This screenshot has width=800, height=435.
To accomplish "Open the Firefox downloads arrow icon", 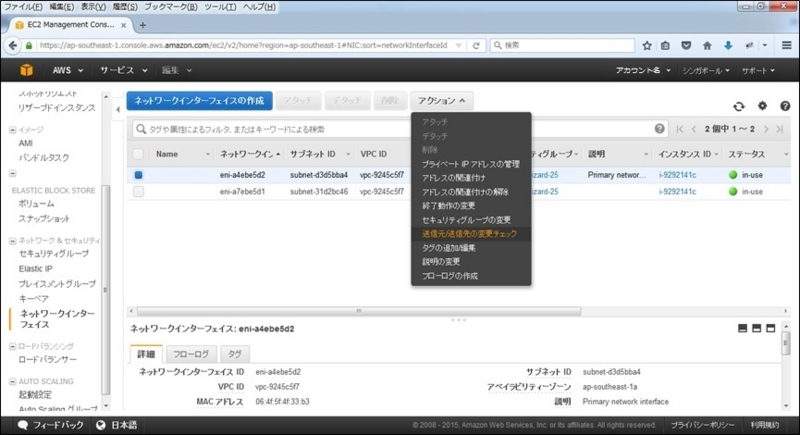I will pyautogui.click(x=728, y=45).
